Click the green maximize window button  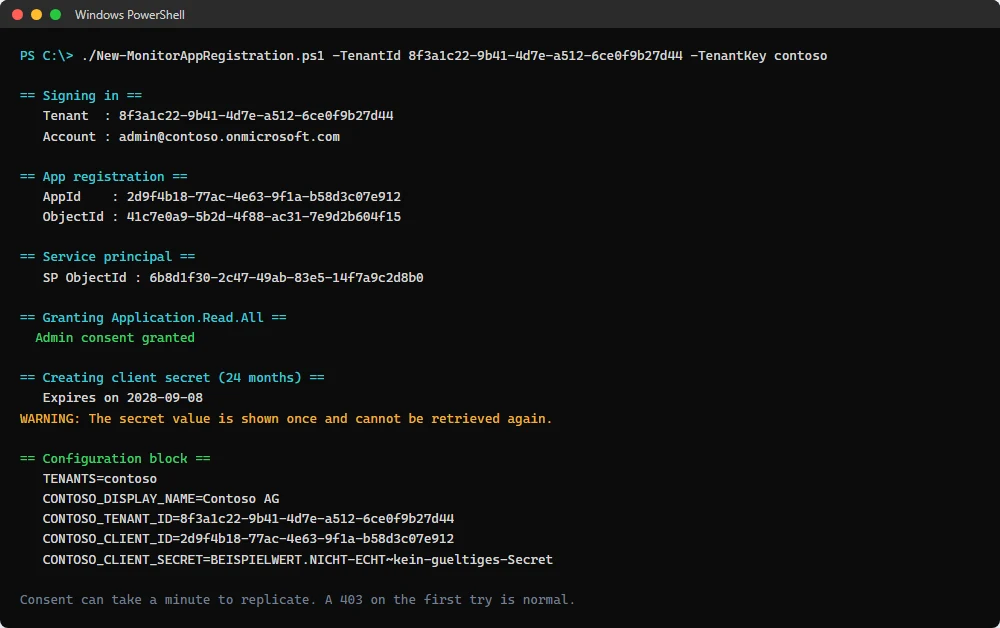[x=55, y=15]
